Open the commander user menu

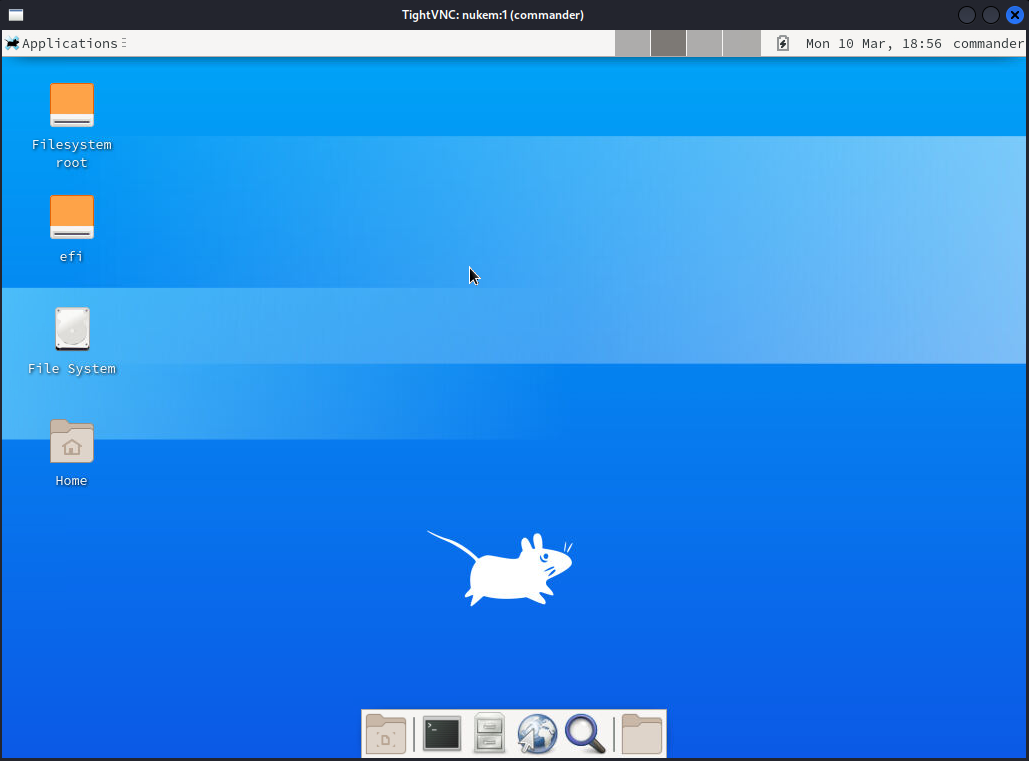tap(988, 43)
